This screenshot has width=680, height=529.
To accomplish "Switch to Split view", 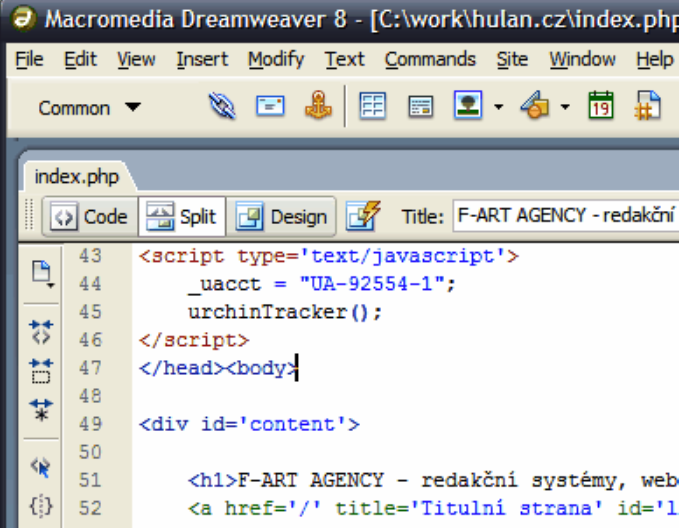I will (x=182, y=216).
